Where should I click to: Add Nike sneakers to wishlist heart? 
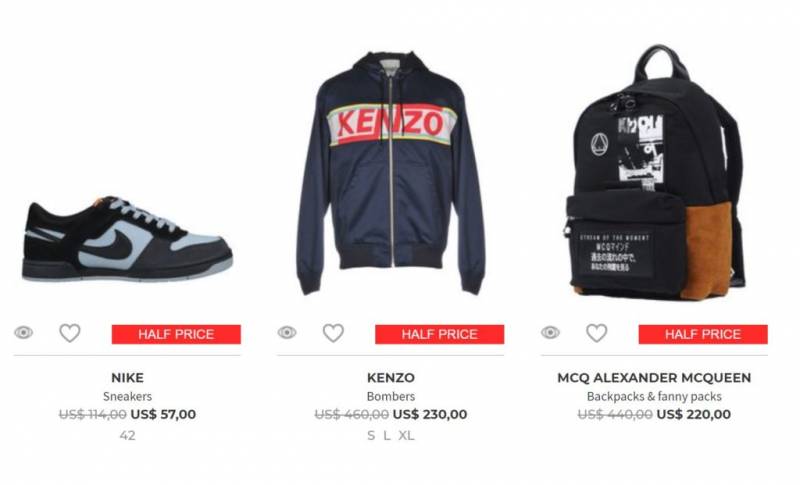(x=70, y=333)
